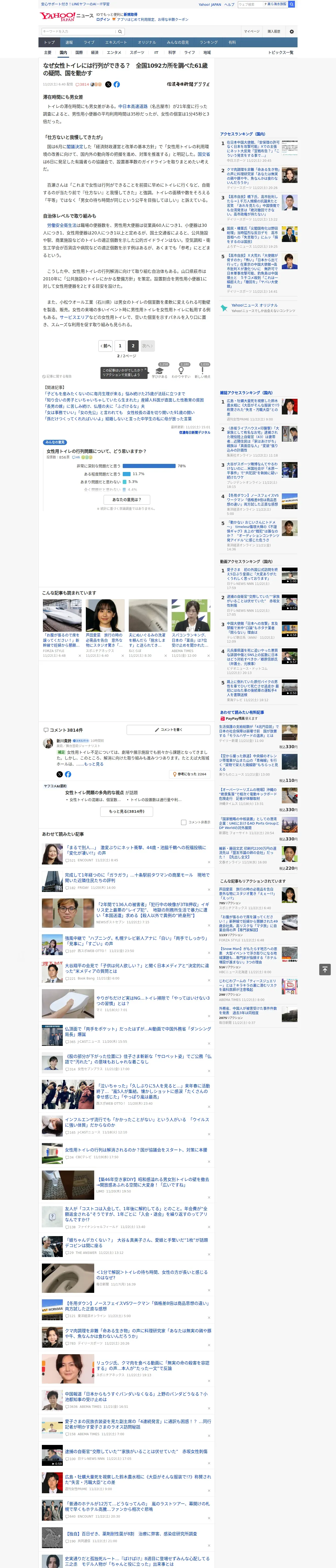React with わかりやすい lightbulb icon
This screenshot has width=336, height=1568.
pyautogui.click(x=181, y=371)
